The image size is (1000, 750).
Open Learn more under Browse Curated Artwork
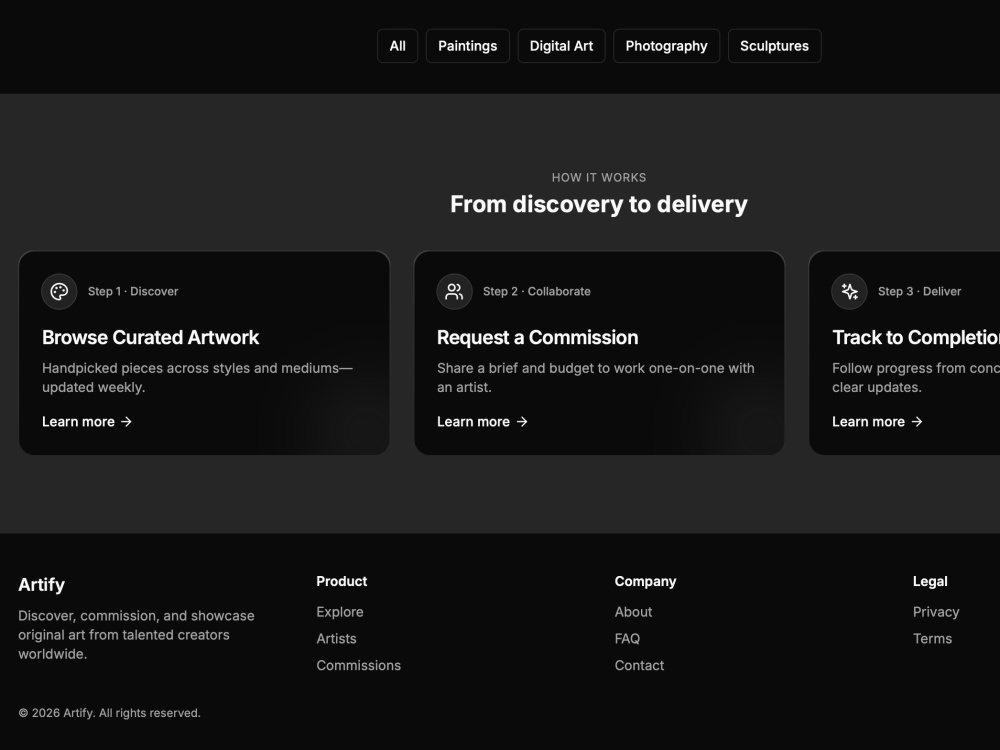87,422
